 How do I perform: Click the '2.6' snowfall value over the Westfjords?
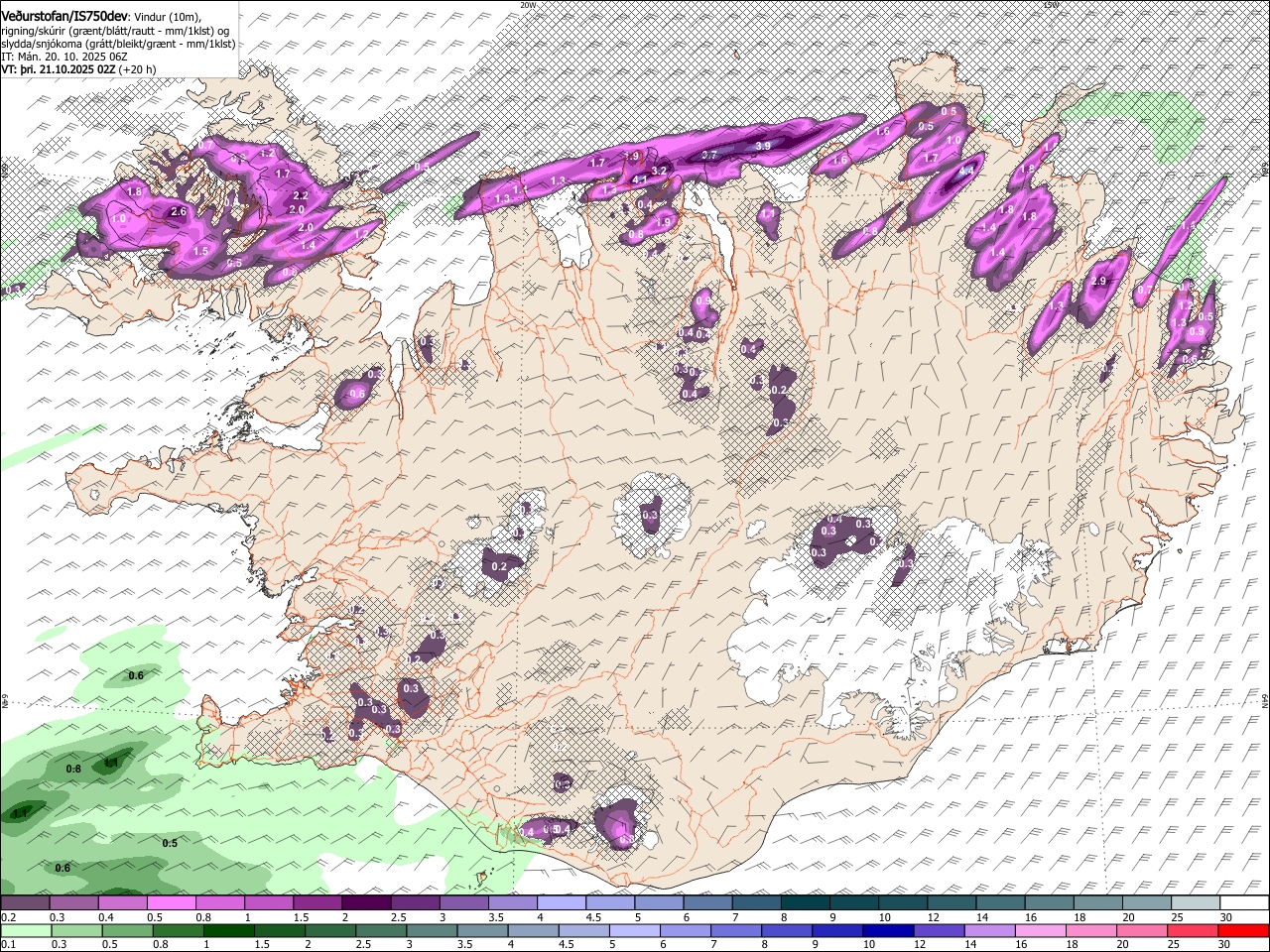pyautogui.click(x=180, y=212)
